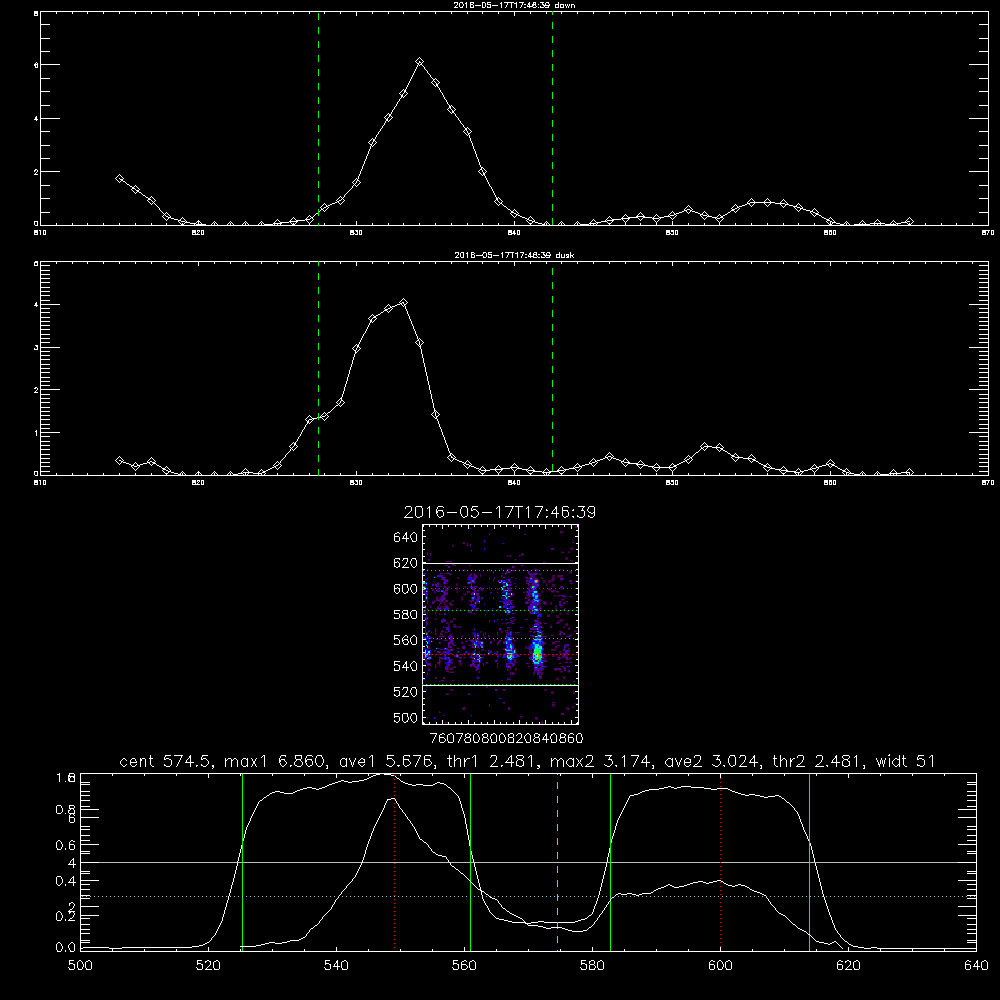
Task: Click the right green dashed line in dawn plot
Action: (x=552, y=119)
